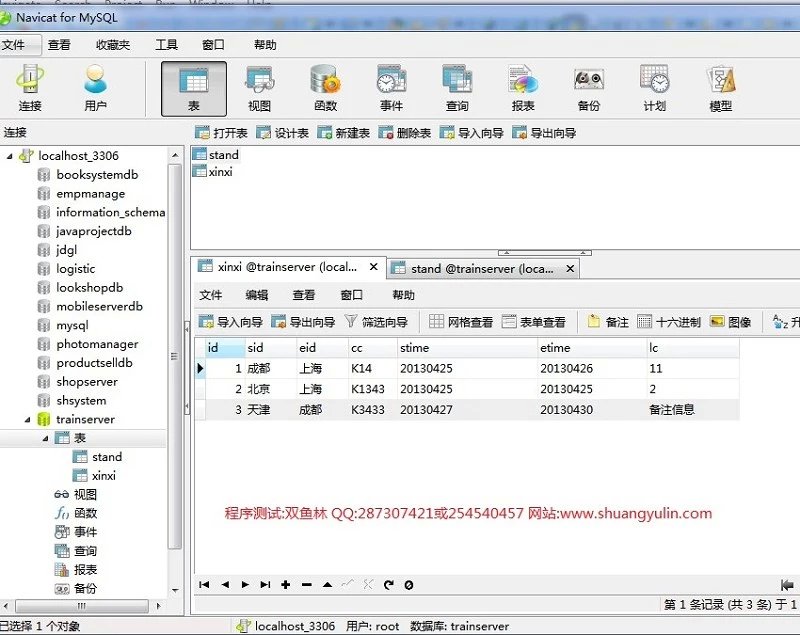
Task: Go to last record navigation button
Action: (x=265, y=585)
